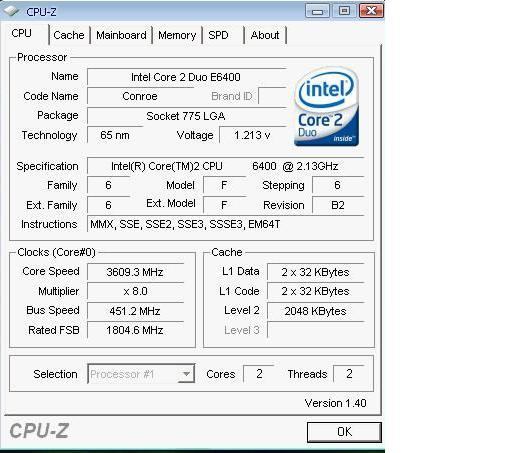Click the empty Level 3 cache field
Screen dimensions: 512x453
pyautogui.click(x=316, y=330)
